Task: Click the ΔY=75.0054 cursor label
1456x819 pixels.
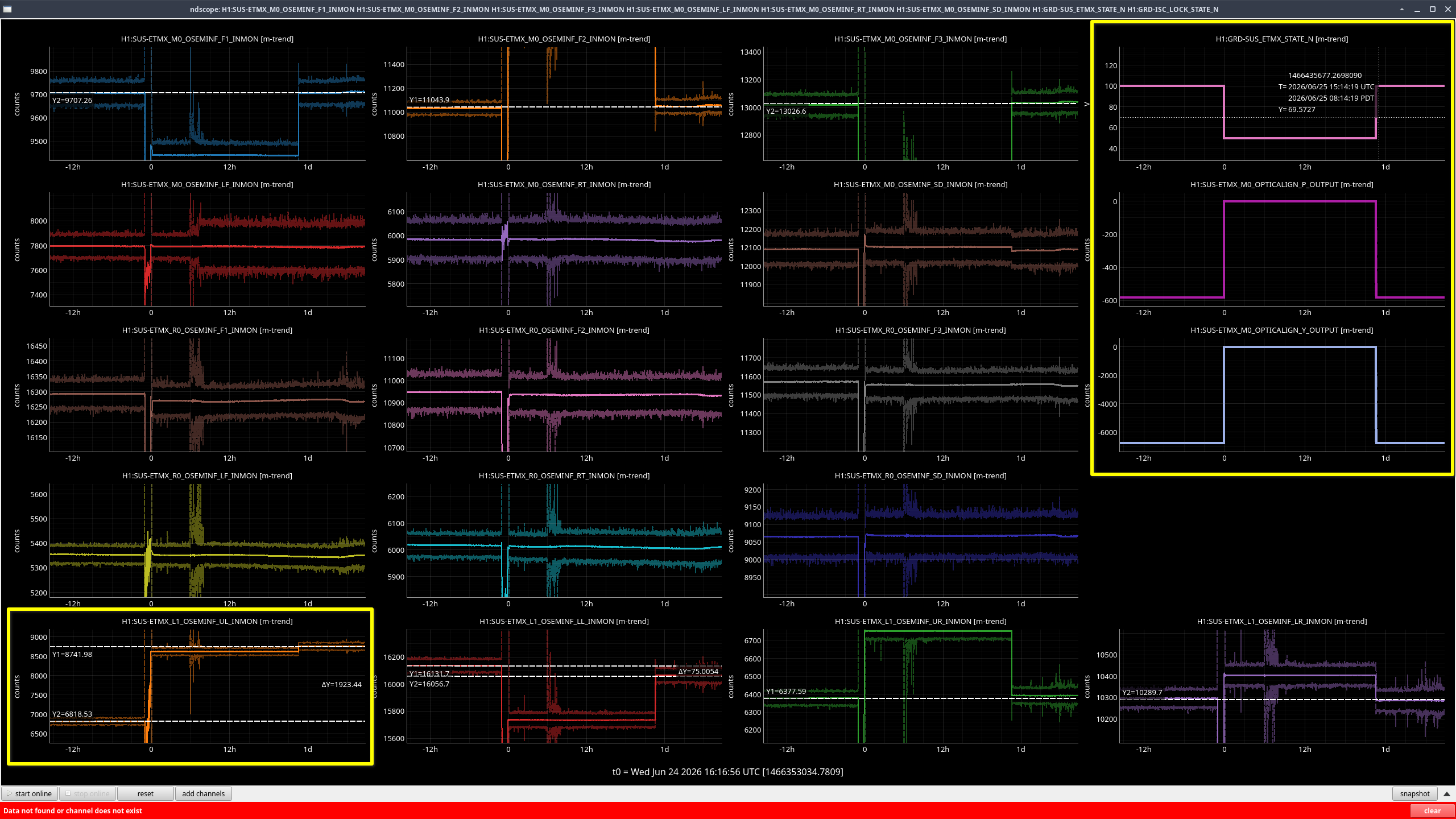Action: tap(698, 672)
